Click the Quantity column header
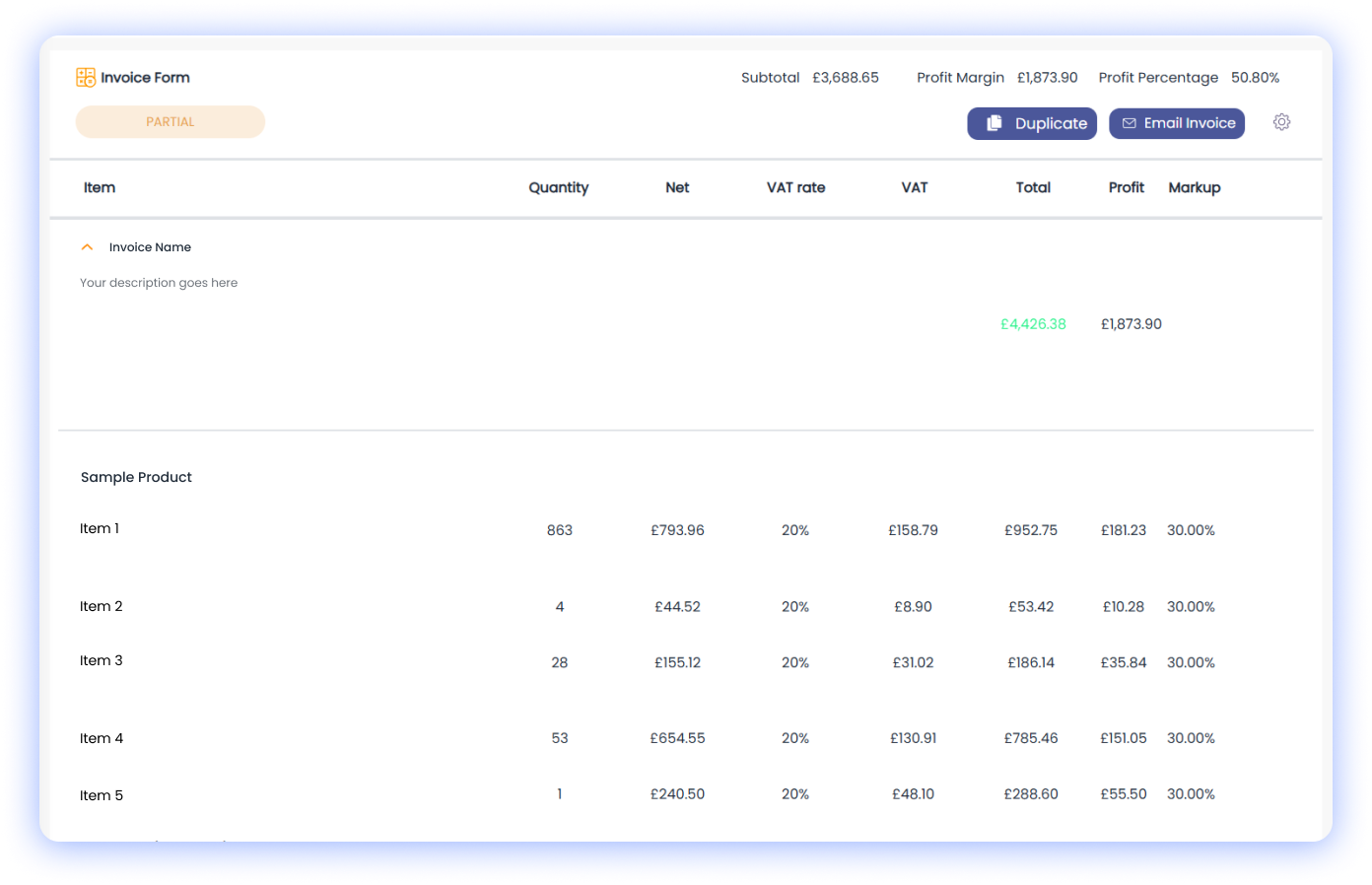Image resolution: width=1372 pixels, height=885 pixels. (x=559, y=188)
